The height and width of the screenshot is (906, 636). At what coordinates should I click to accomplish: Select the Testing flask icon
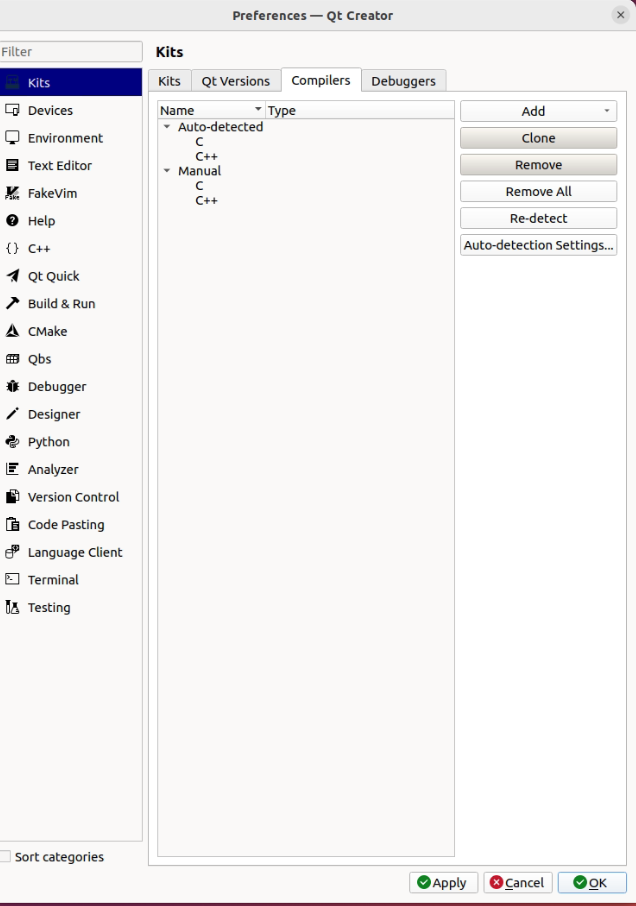(x=12, y=607)
